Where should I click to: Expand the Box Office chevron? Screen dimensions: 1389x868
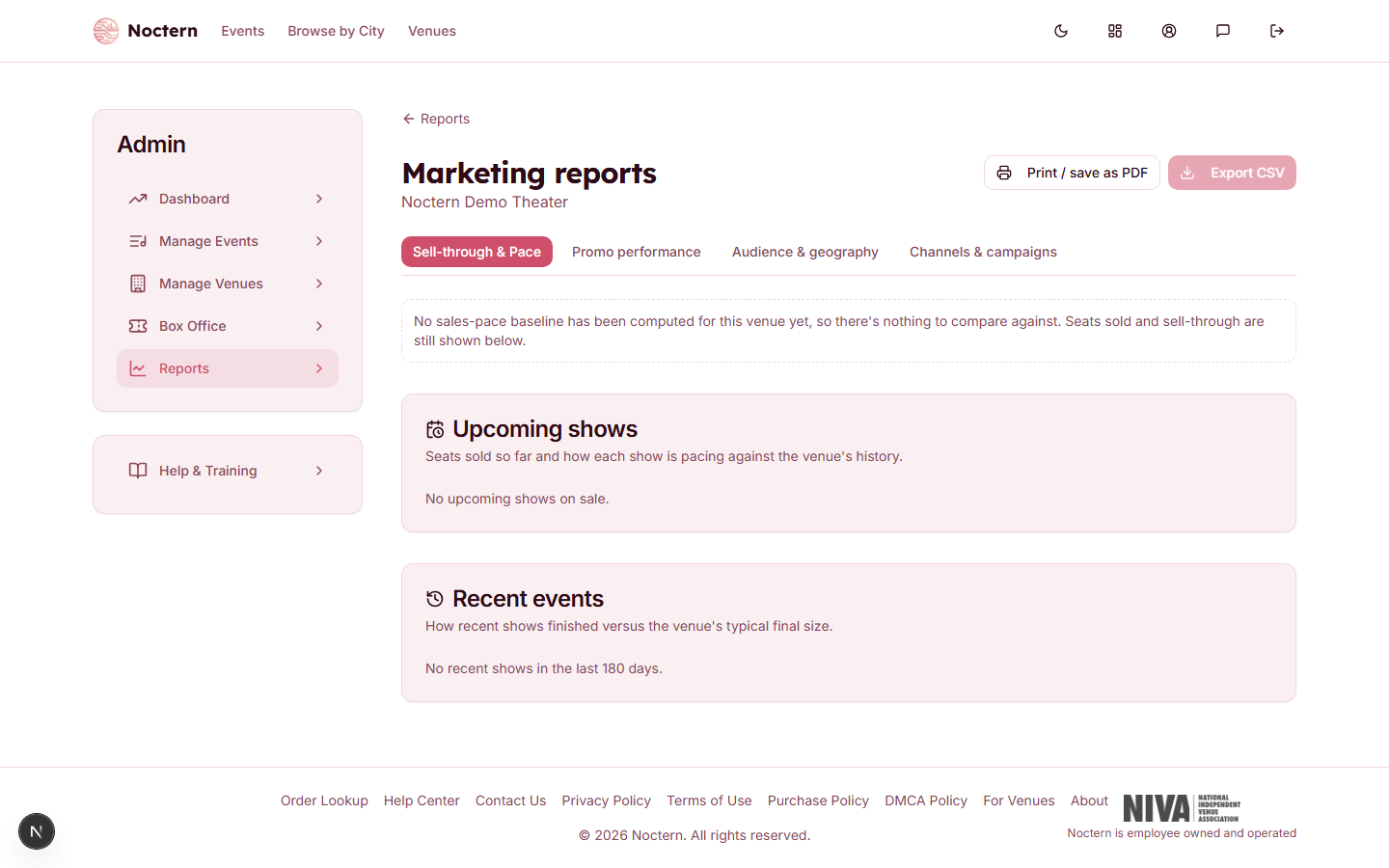pos(319,326)
